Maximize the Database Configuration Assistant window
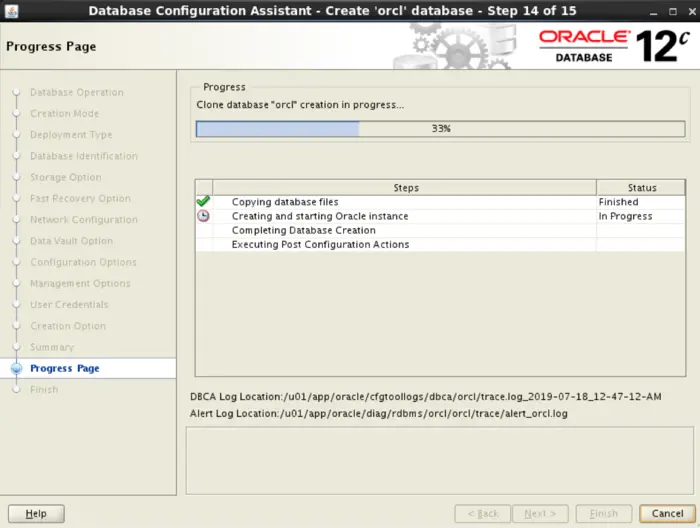This screenshot has height=528, width=700. (673, 11)
